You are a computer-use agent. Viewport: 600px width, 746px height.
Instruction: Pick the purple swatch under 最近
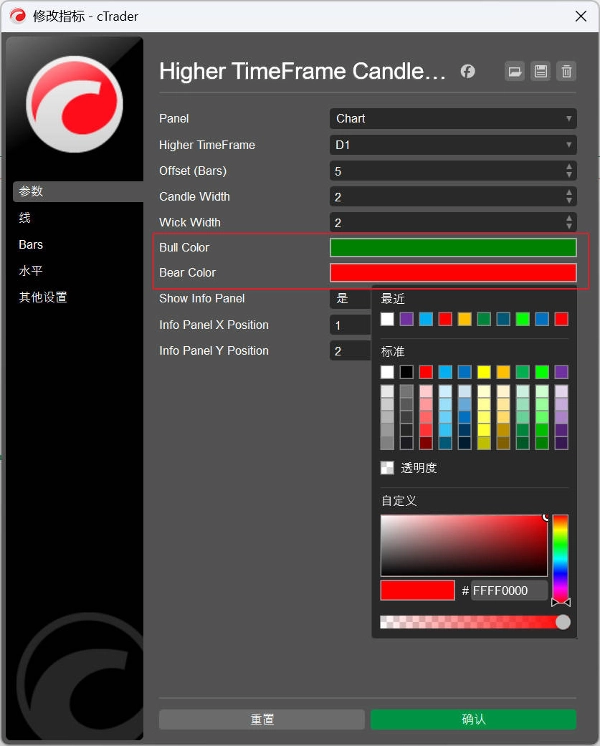click(406, 319)
